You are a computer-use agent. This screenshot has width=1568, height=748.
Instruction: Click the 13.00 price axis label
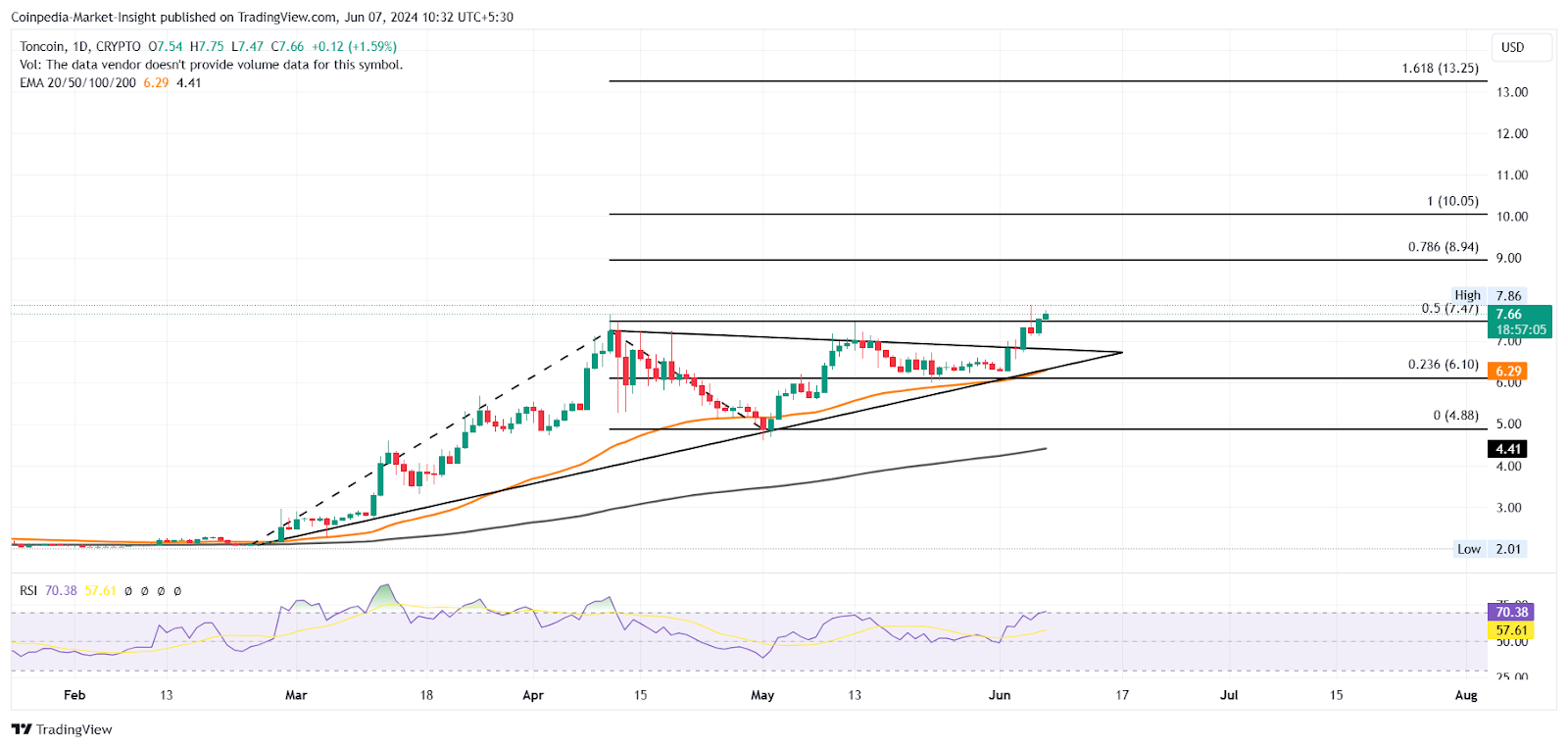click(1512, 92)
